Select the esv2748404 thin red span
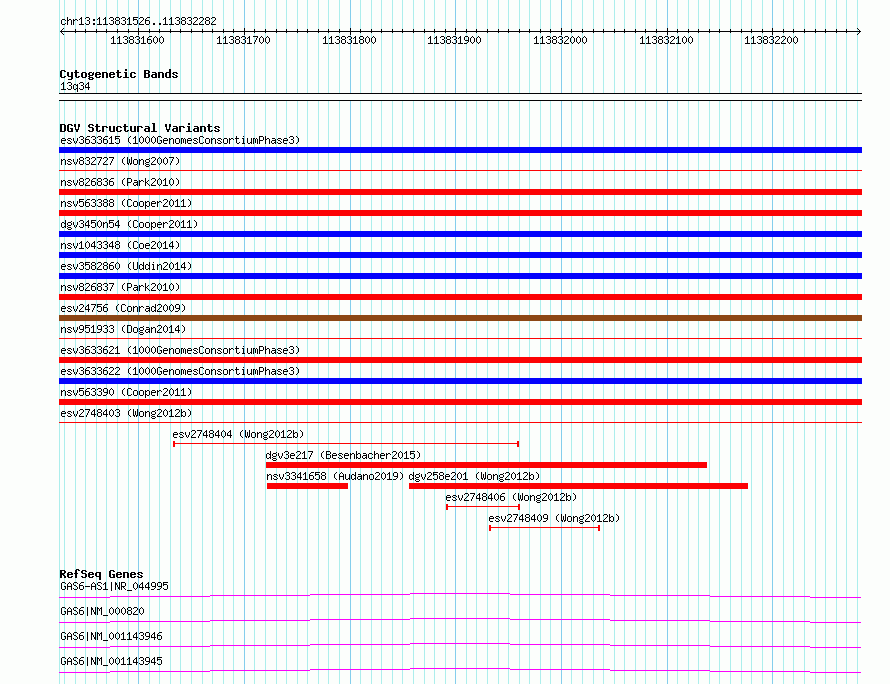Viewport: 890px width, 684px height. tap(346, 444)
